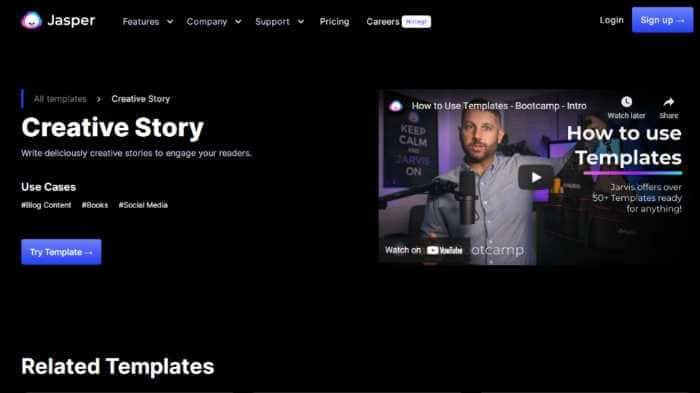Click the Sign up button
700x393 pixels.
[x=662, y=20]
